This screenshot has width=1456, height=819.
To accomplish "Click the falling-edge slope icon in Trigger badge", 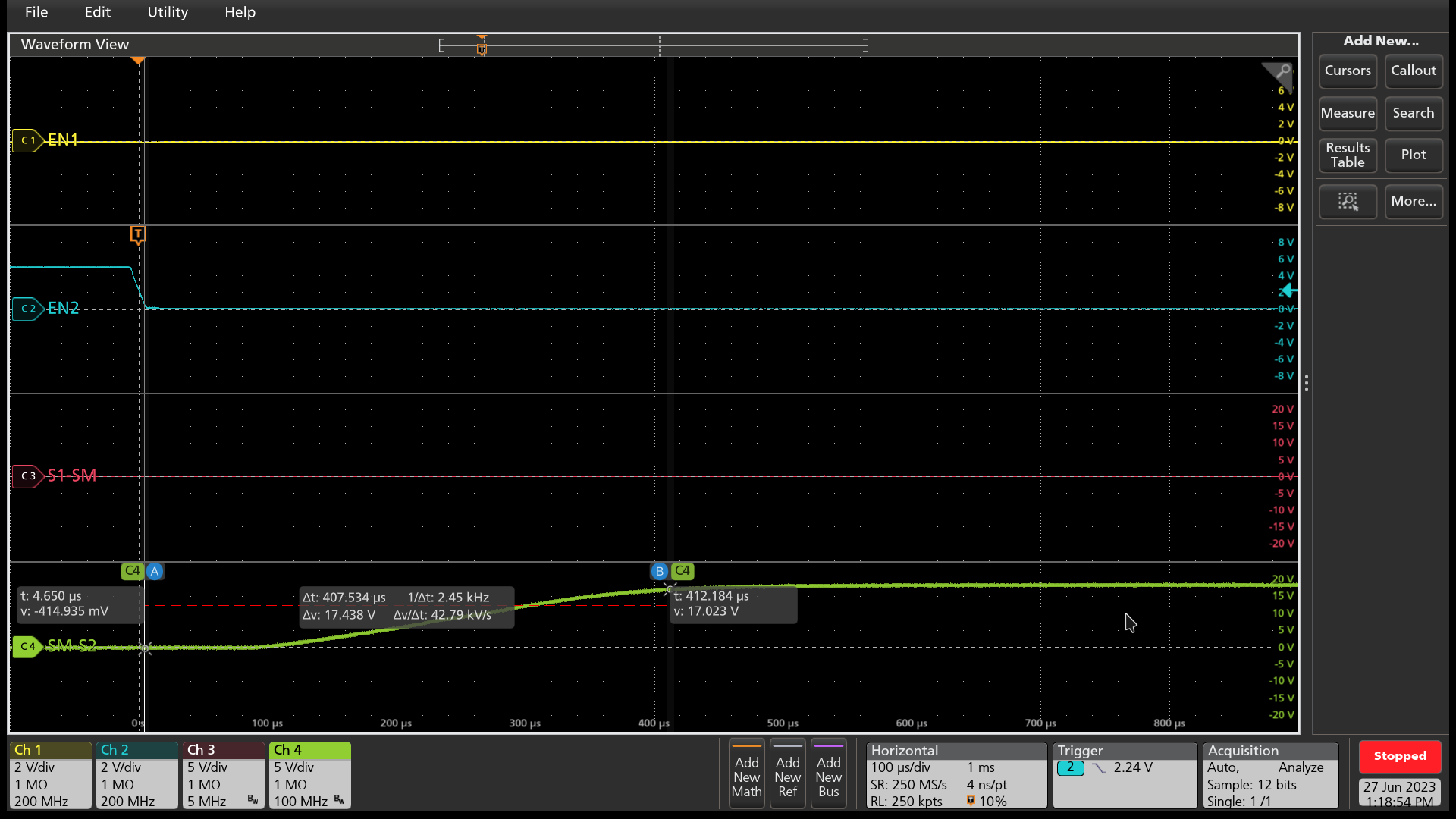I will [x=1100, y=767].
